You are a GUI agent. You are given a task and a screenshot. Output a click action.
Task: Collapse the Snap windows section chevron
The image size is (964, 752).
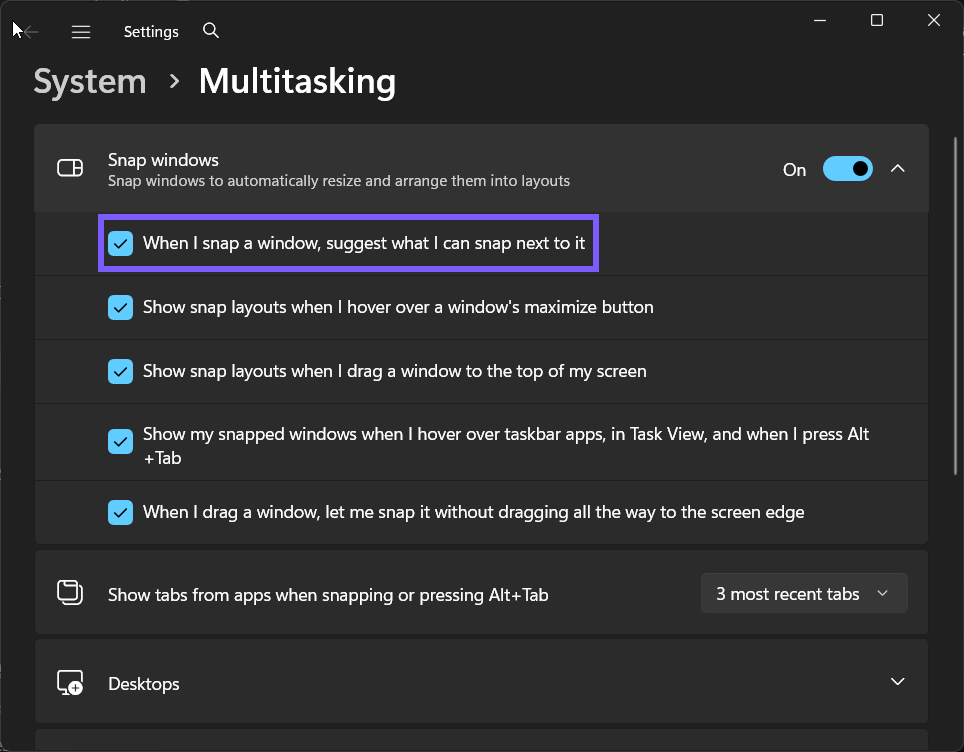[898, 168]
